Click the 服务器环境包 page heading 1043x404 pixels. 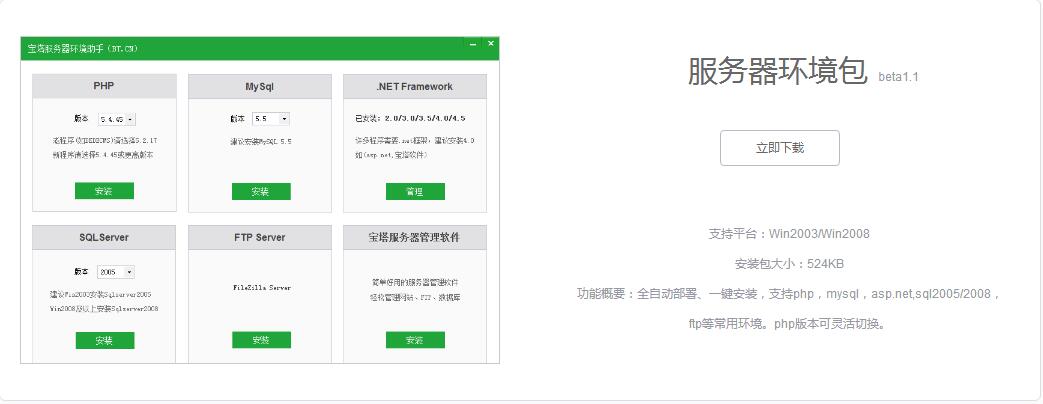click(x=777, y=72)
